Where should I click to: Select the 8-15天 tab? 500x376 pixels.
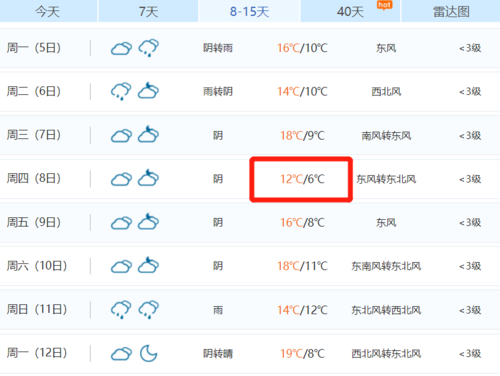pyautogui.click(x=249, y=11)
